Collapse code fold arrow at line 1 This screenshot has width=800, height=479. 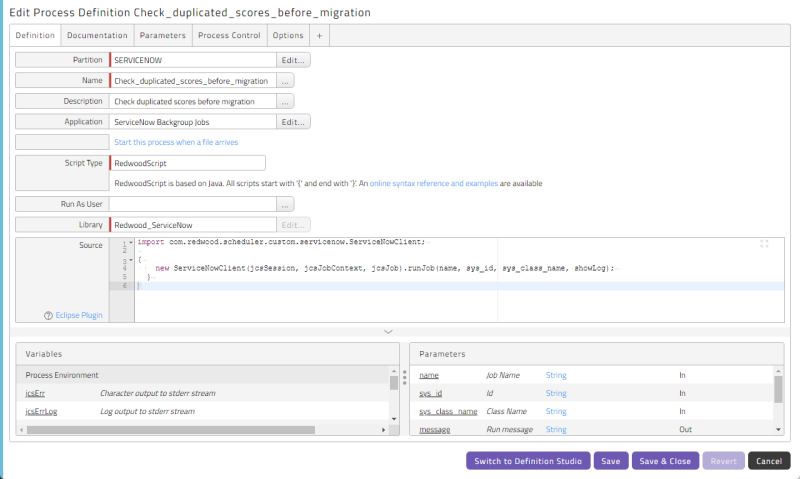131,242
